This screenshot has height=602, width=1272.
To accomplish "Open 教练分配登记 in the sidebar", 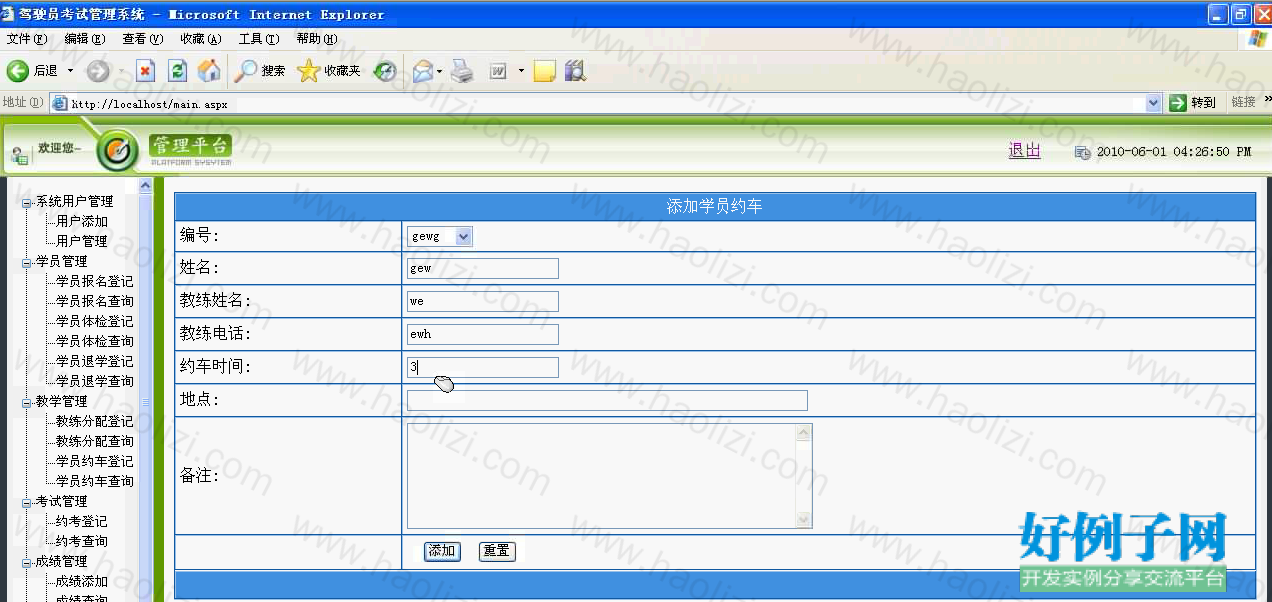I will tap(95, 422).
